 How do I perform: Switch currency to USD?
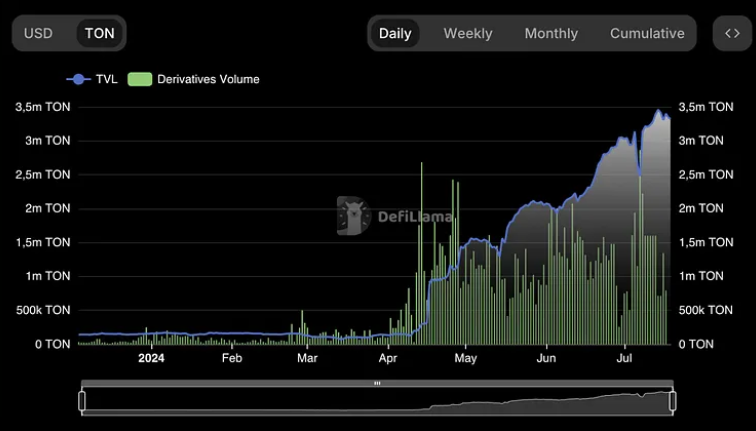pos(38,33)
